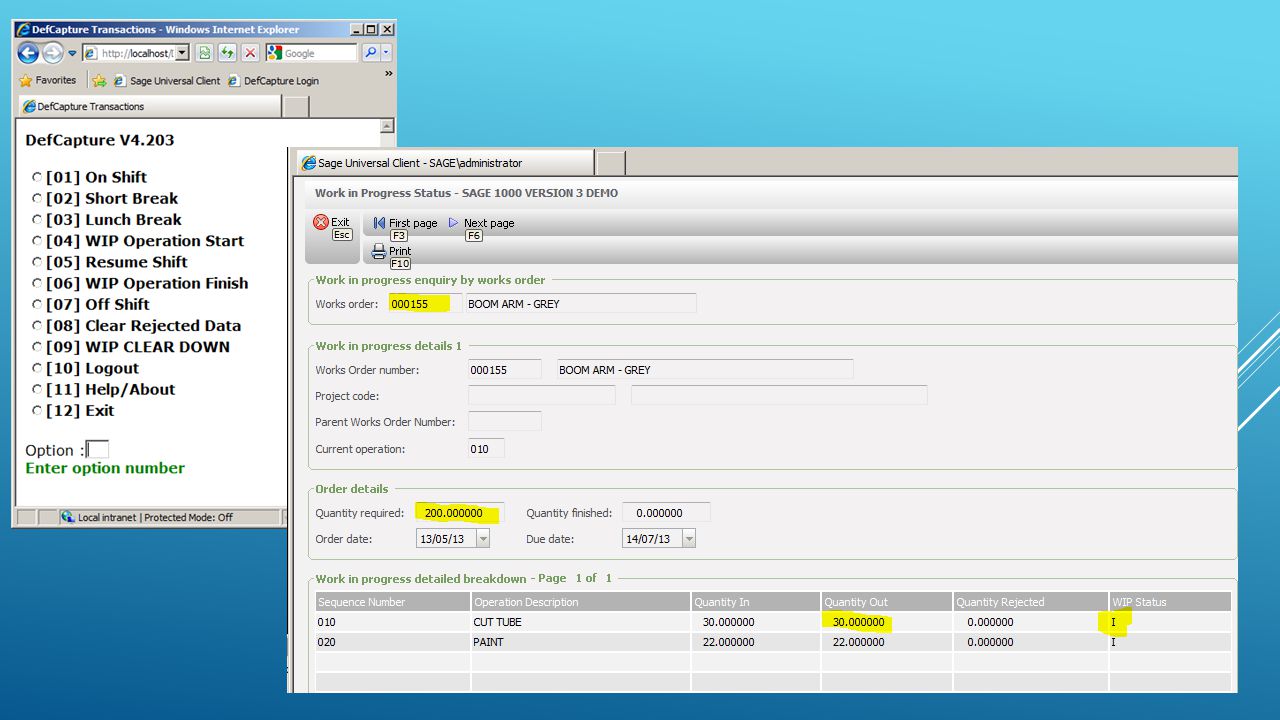Screen dimensions: 1280x720
Task: Go to Next page in Sage toolbar
Action: pyautogui.click(x=481, y=223)
